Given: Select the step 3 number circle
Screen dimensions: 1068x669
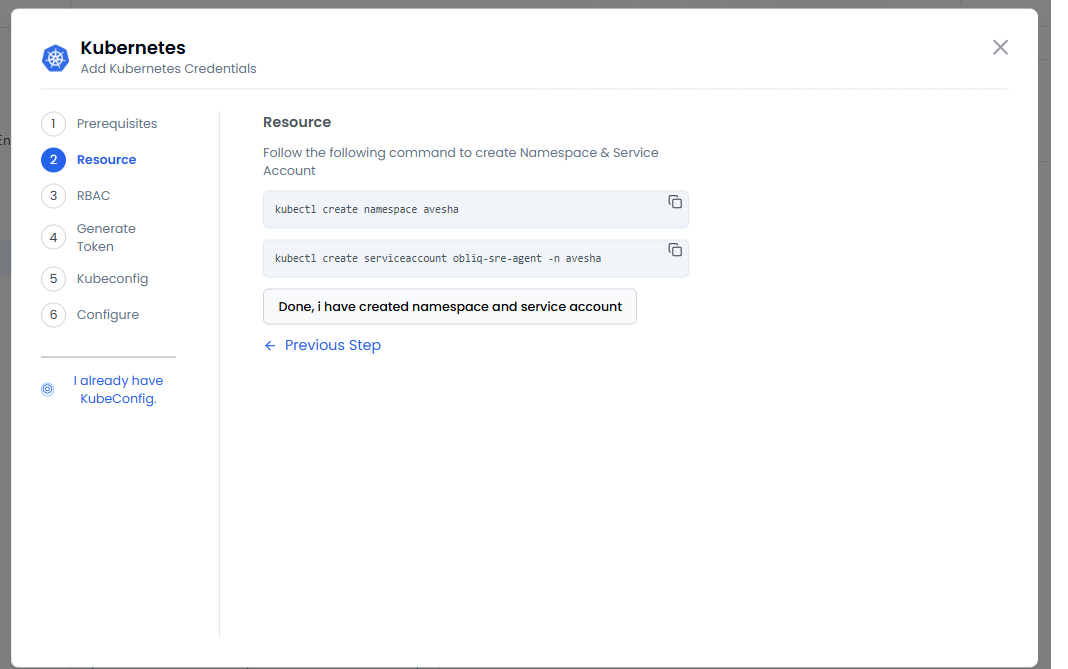Looking at the screenshot, I should pos(53,196).
